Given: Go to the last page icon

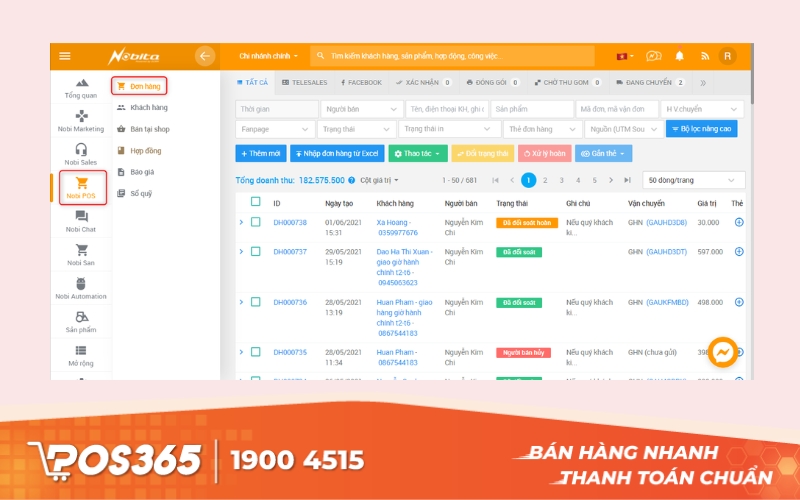Looking at the screenshot, I should point(628,180).
